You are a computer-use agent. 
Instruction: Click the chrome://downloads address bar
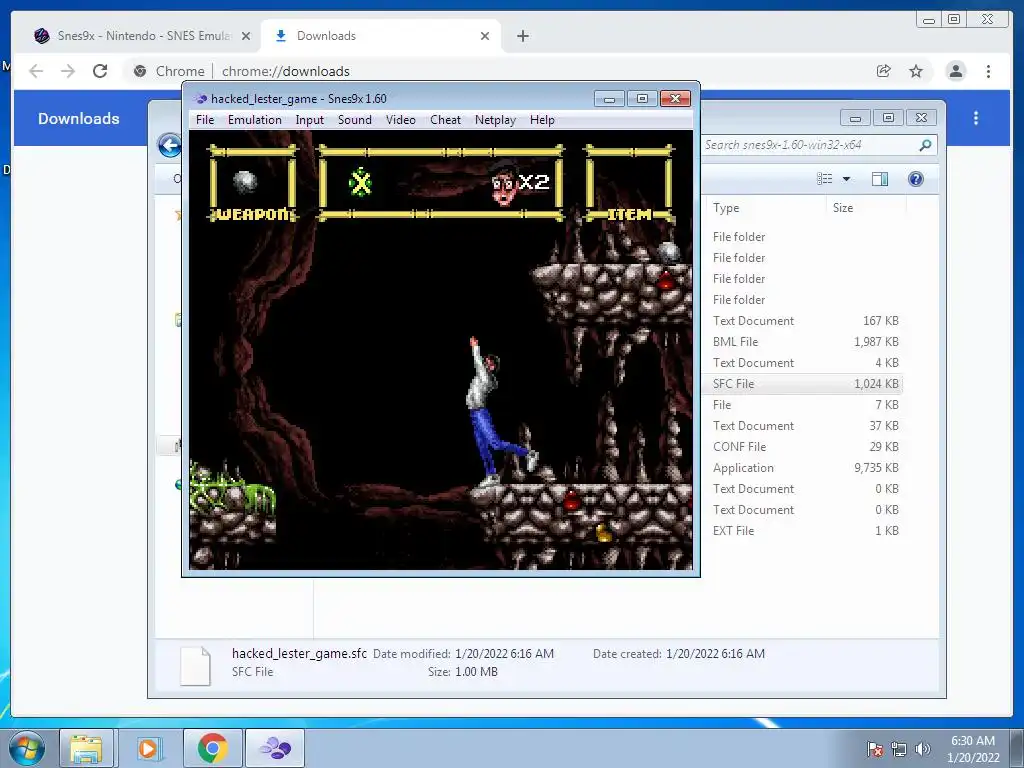click(496, 71)
